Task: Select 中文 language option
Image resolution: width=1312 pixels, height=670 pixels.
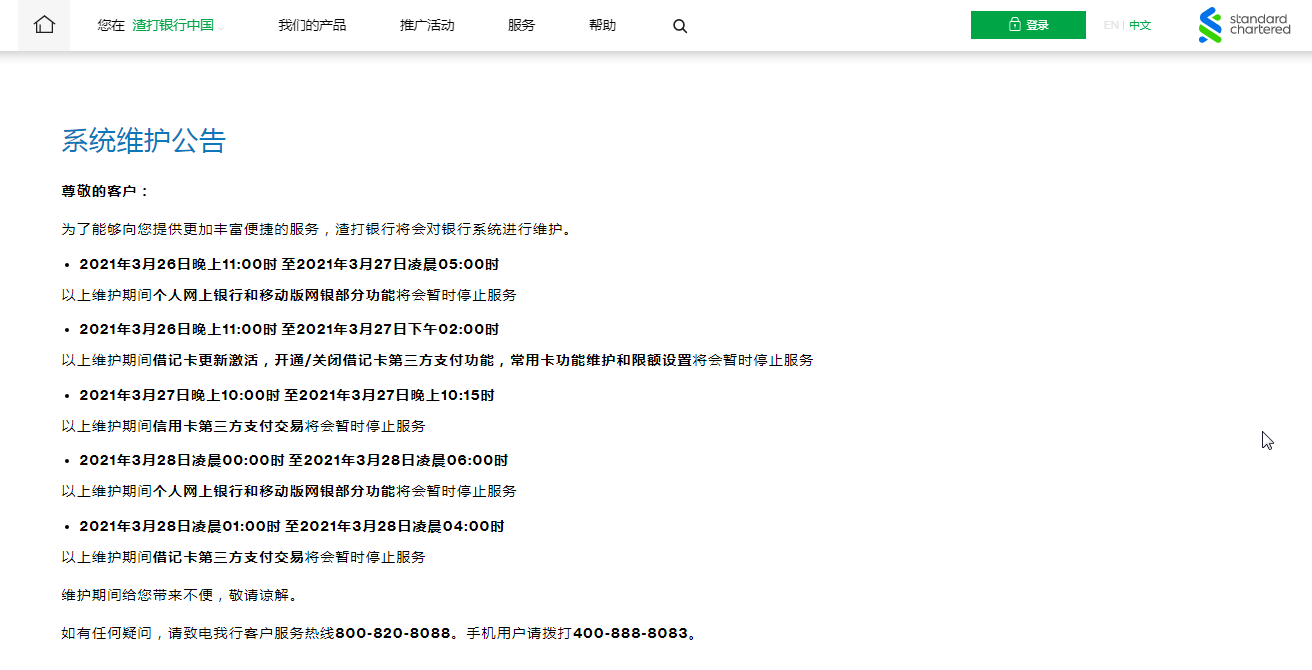Action: pyautogui.click(x=1140, y=25)
